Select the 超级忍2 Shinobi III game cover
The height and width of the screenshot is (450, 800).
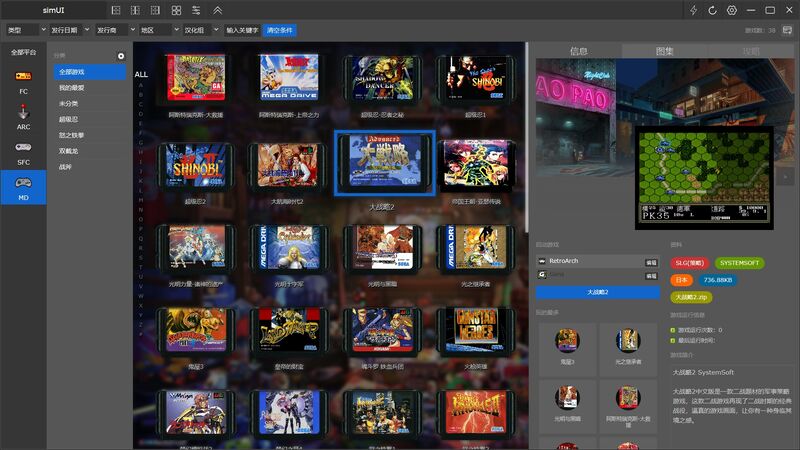(x=195, y=165)
